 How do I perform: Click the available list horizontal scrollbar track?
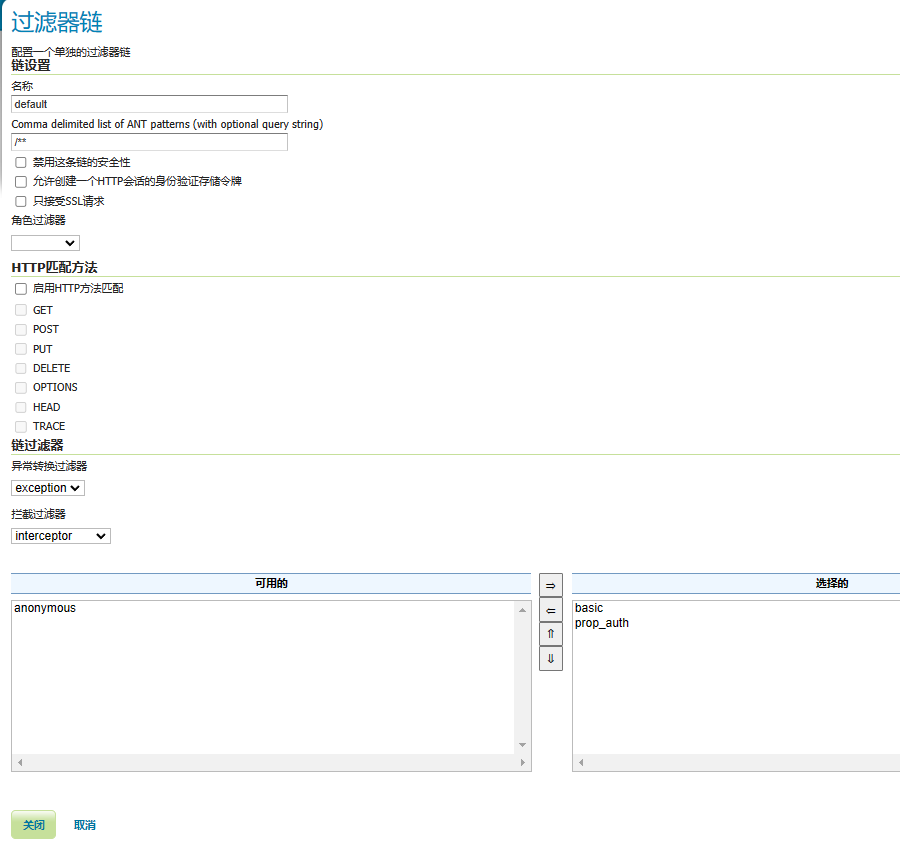270,763
